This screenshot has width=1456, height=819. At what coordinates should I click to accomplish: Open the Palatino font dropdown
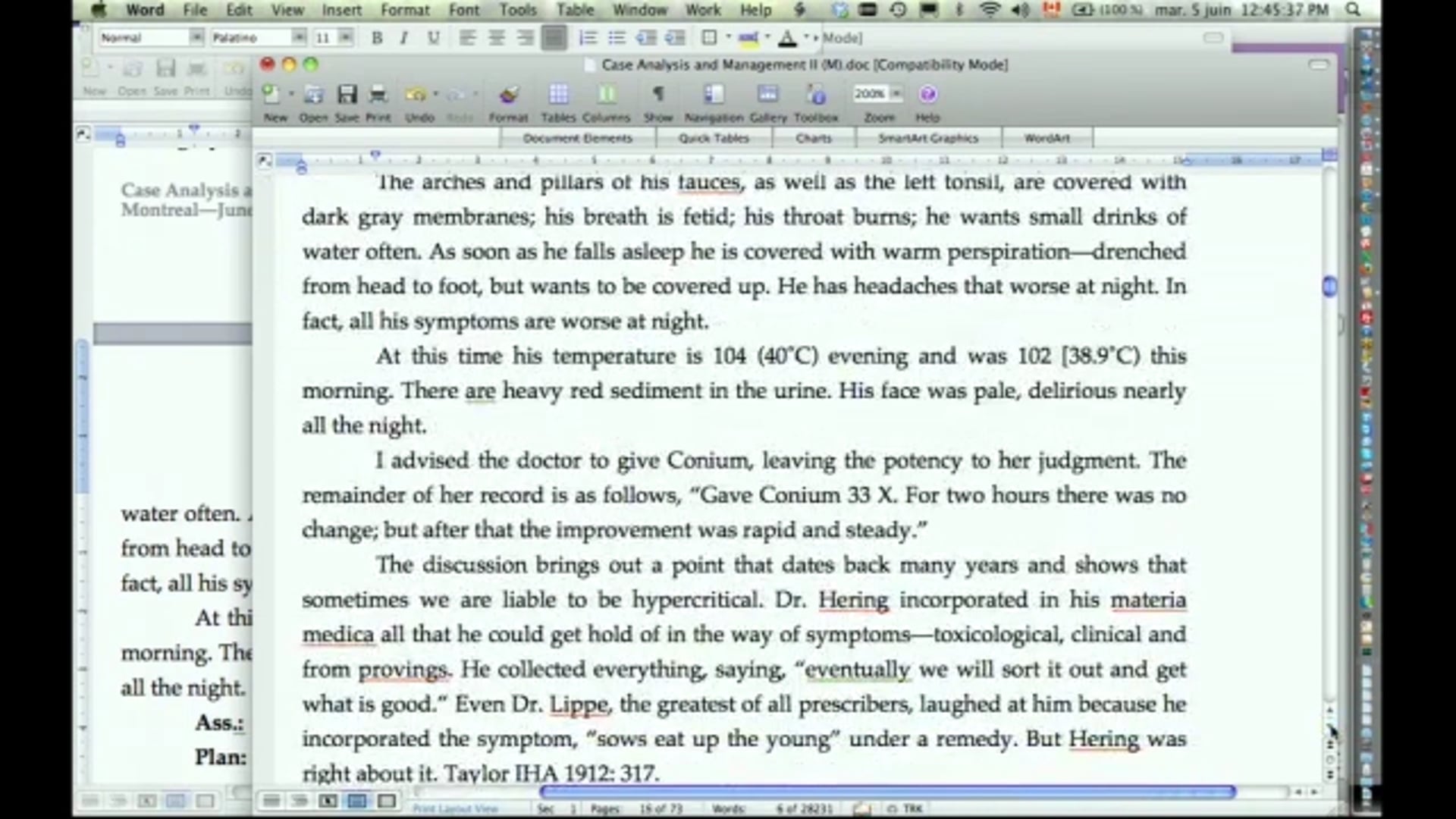coord(299,38)
